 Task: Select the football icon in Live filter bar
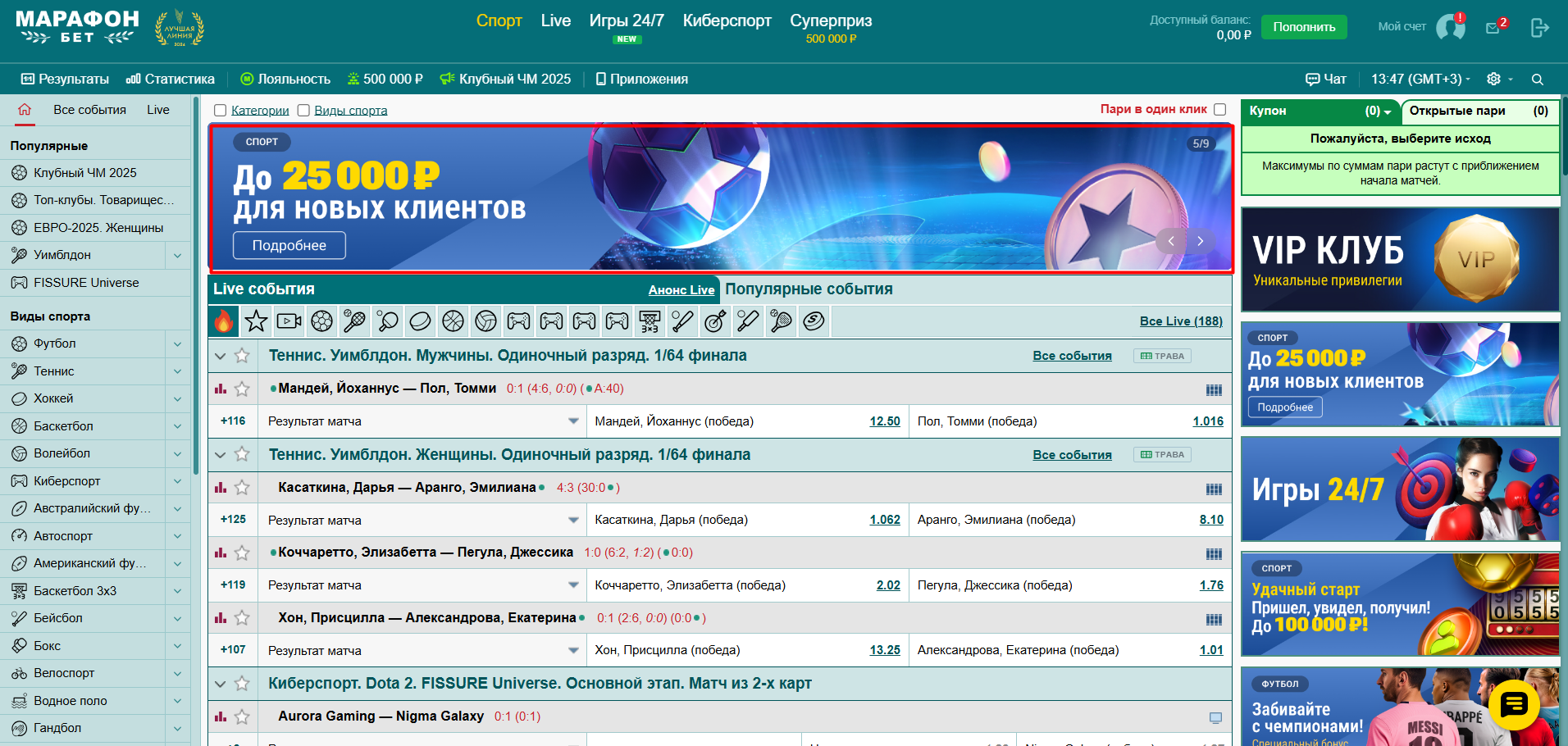[322, 321]
